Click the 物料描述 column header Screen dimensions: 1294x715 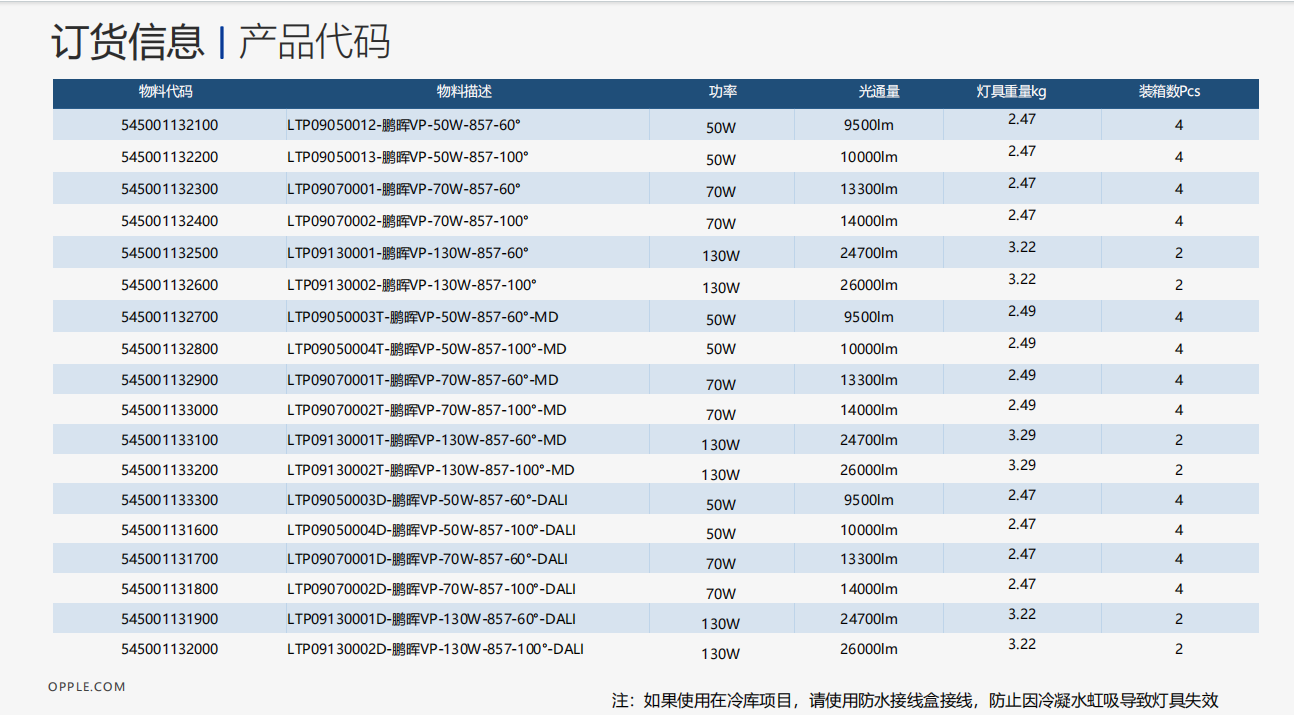pyautogui.click(x=464, y=92)
